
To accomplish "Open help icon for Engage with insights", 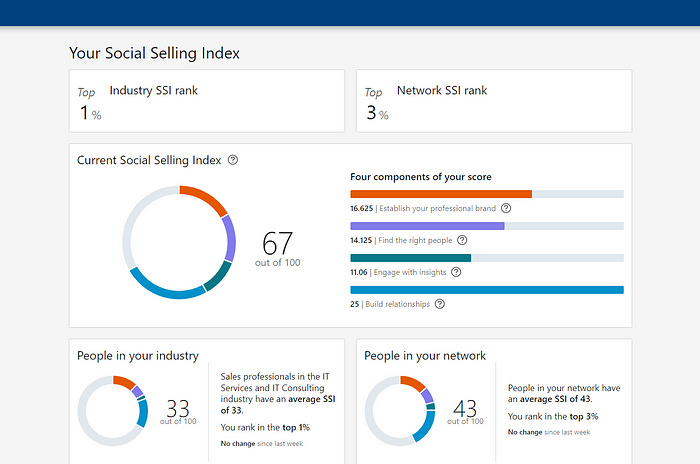I will [x=456, y=272].
